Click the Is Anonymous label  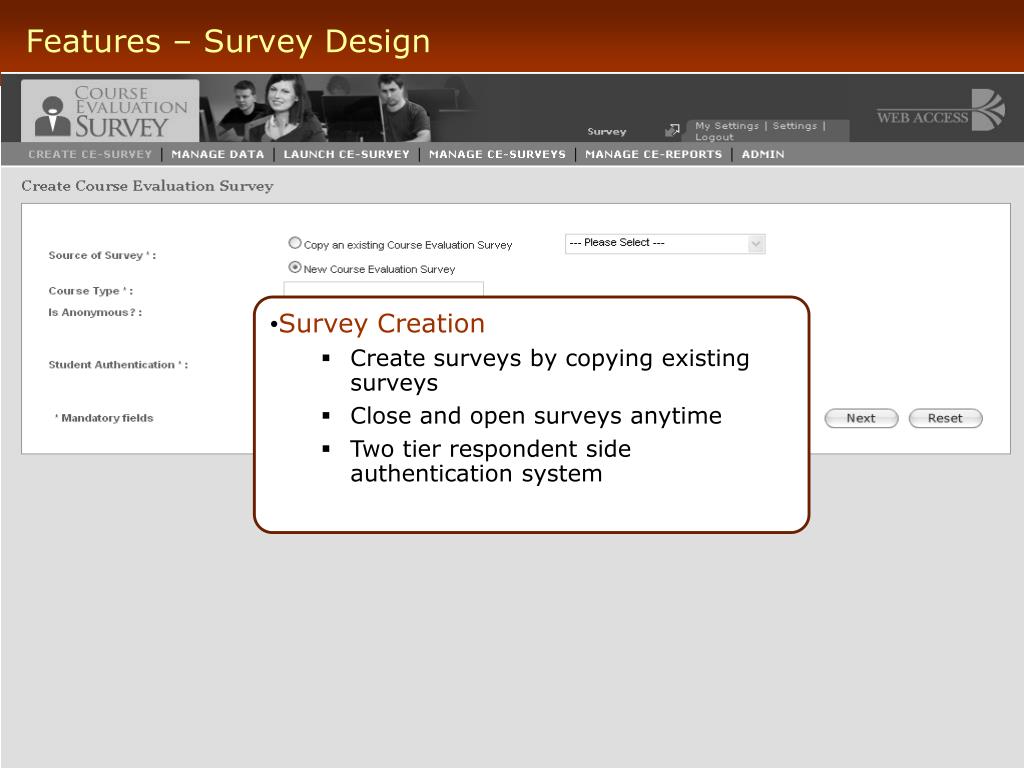(x=95, y=312)
